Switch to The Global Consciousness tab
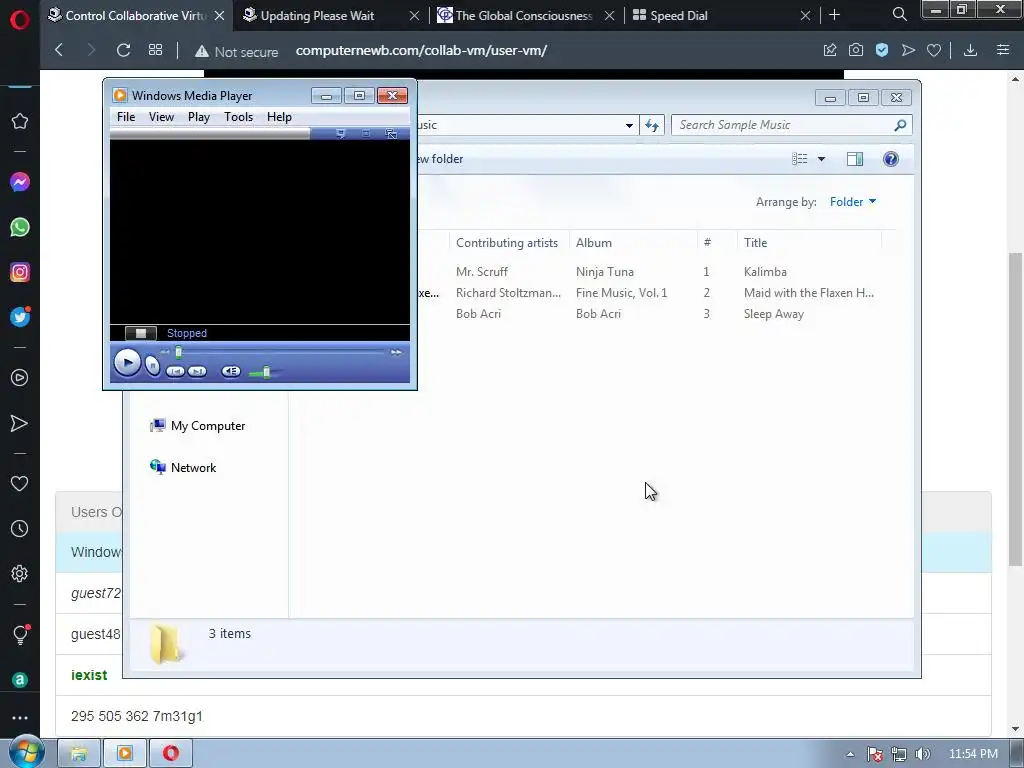1024x768 pixels. pyautogui.click(x=524, y=16)
